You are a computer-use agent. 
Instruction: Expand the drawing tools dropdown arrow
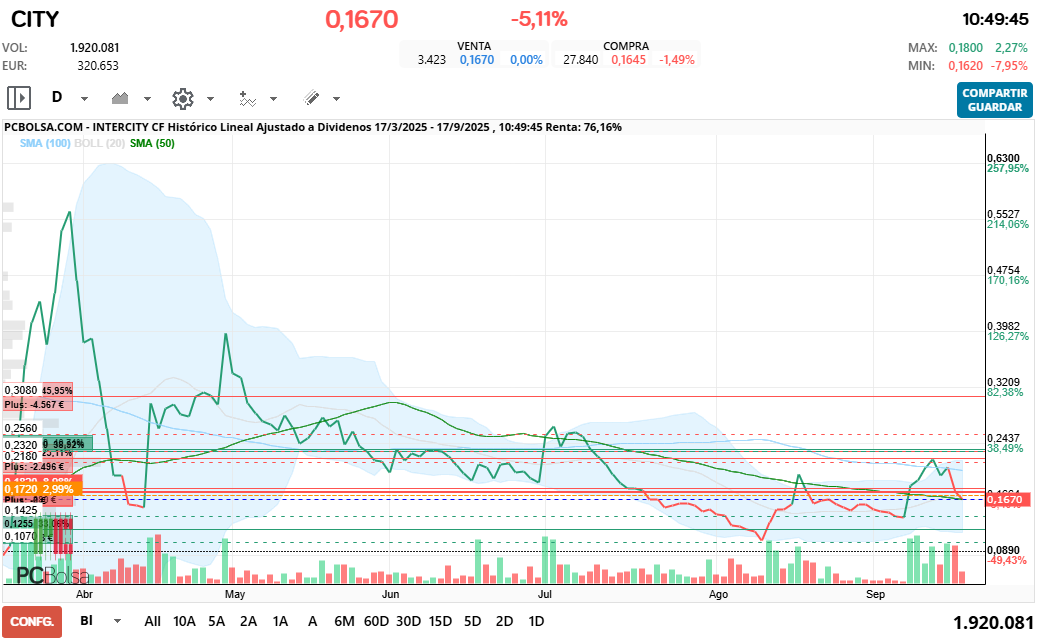336,99
